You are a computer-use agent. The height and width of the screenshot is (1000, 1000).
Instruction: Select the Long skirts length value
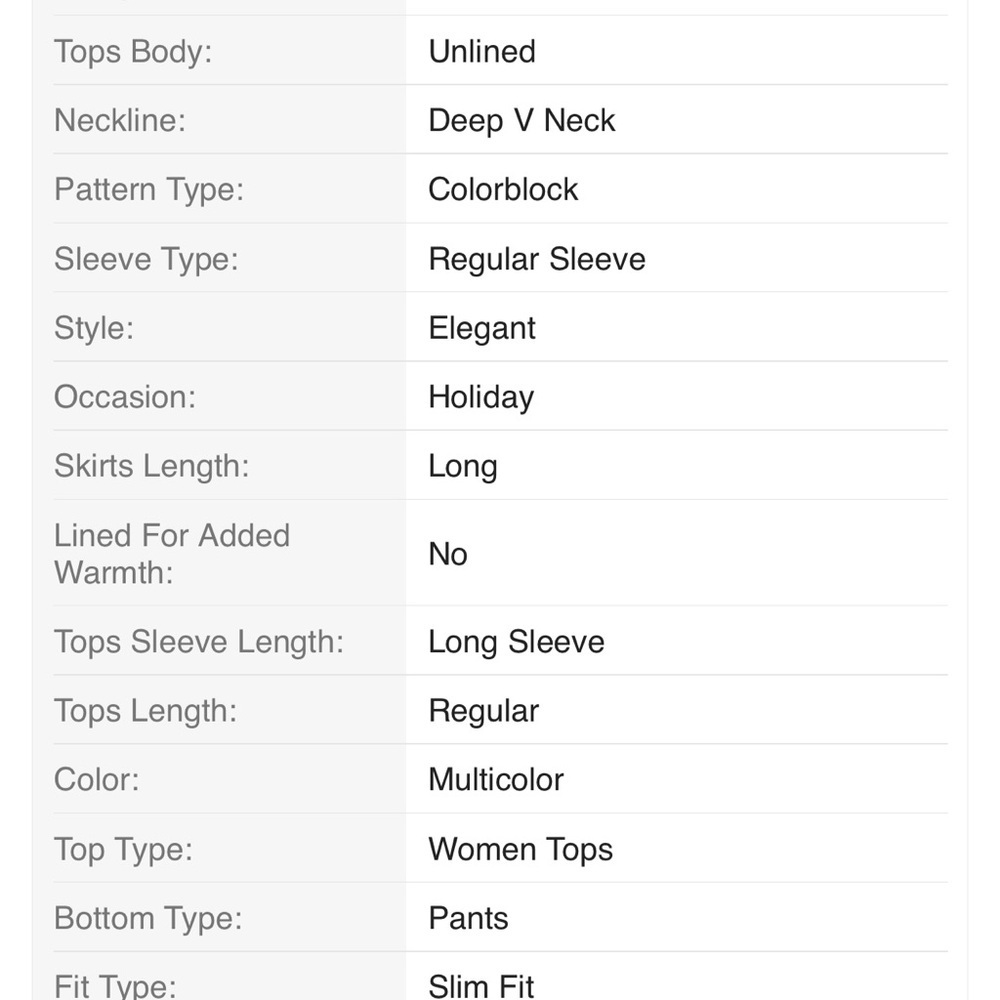coord(462,467)
